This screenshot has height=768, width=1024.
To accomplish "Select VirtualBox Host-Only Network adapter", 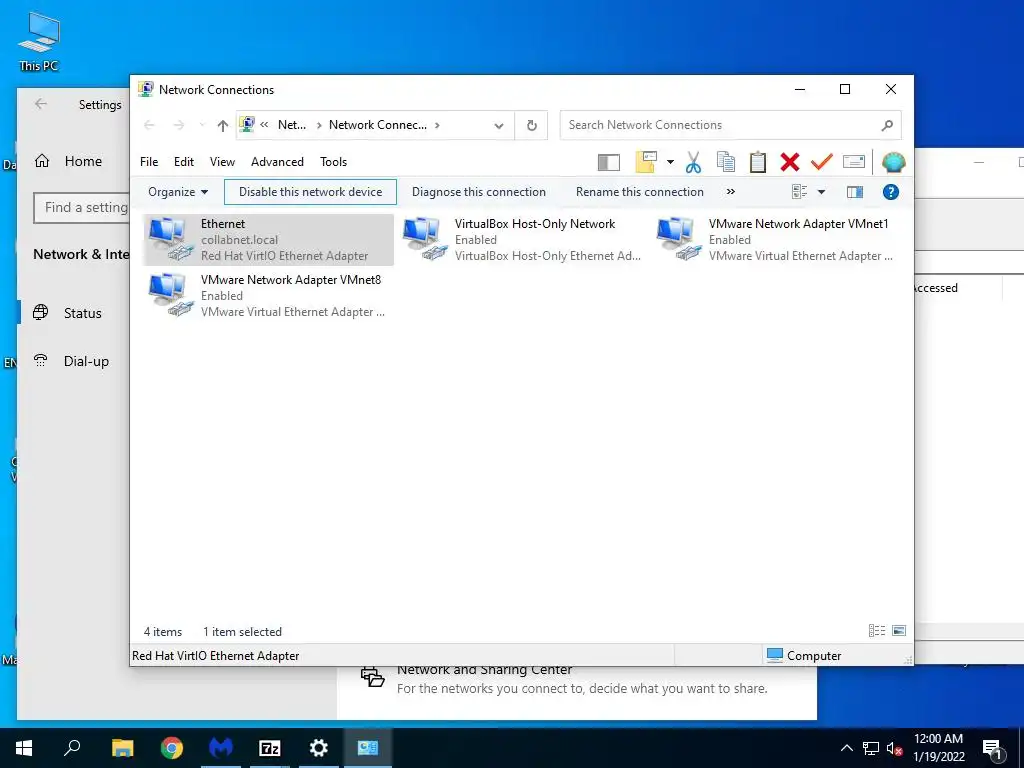I will (x=522, y=240).
